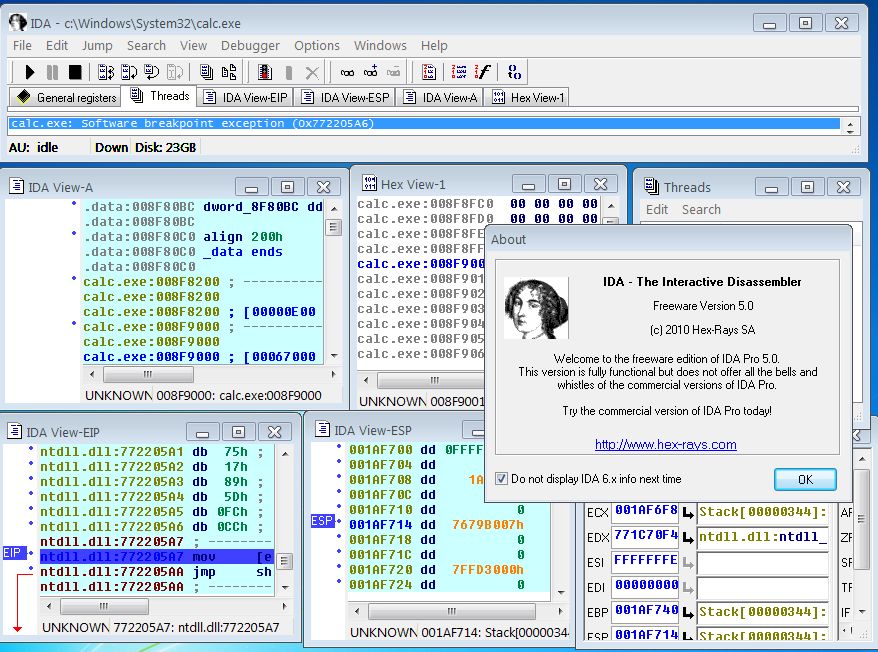Click the traffic-light breakpoint icon

265,72
